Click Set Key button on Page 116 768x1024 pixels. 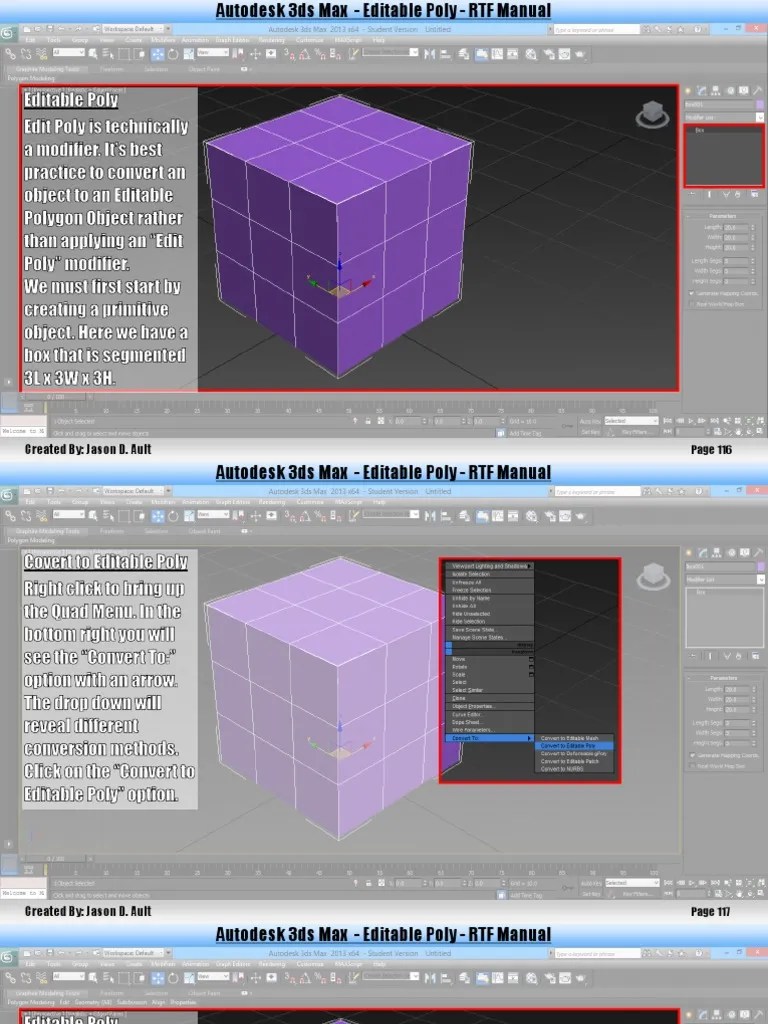(590, 432)
